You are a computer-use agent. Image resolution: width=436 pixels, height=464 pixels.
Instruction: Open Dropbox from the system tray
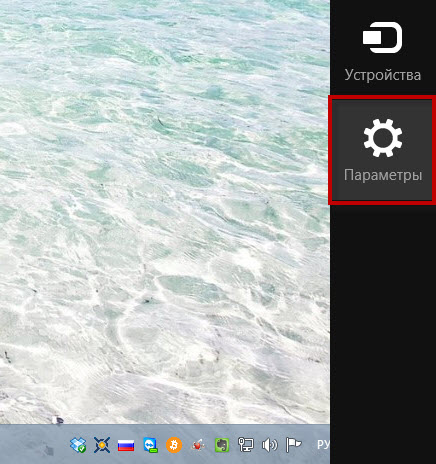pyautogui.click(x=78, y=445)
